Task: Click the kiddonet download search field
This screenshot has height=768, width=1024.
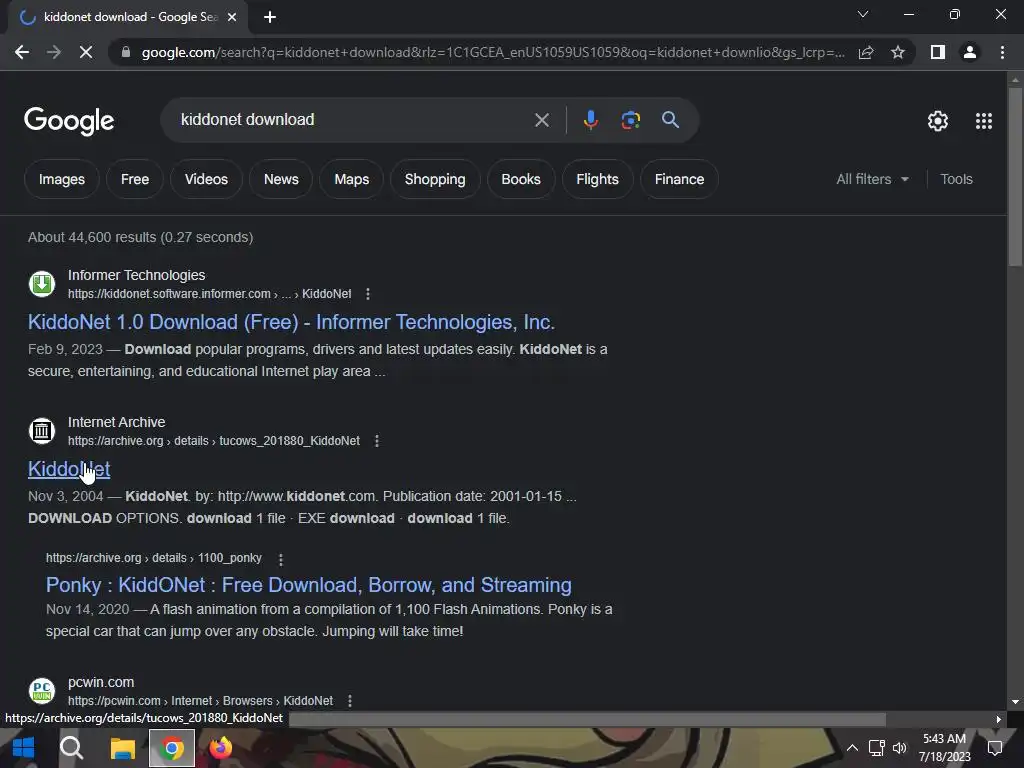Action: pos(353,120)
